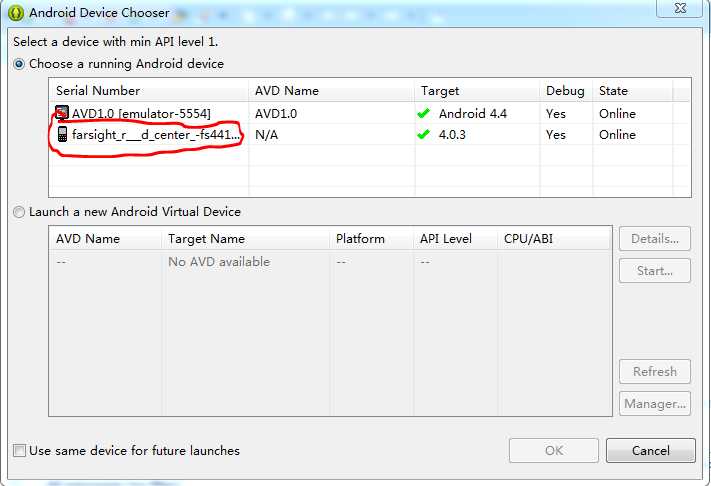
Task: Click the emulator icon beside AVD1.0 [emulator-5554]
Action: [x=62, y=113]
